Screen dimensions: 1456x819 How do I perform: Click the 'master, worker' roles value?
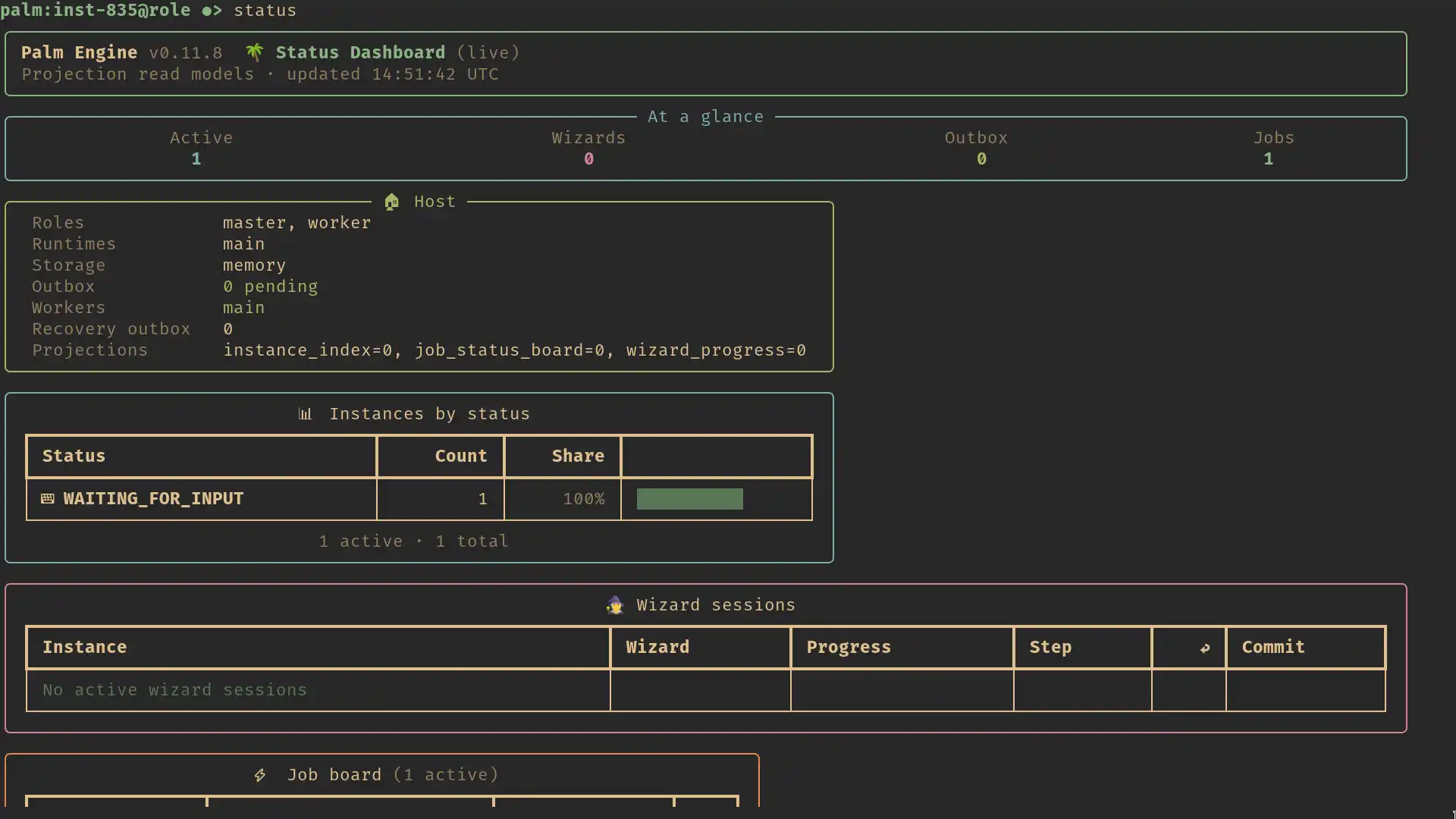click(x=297, y=223)
